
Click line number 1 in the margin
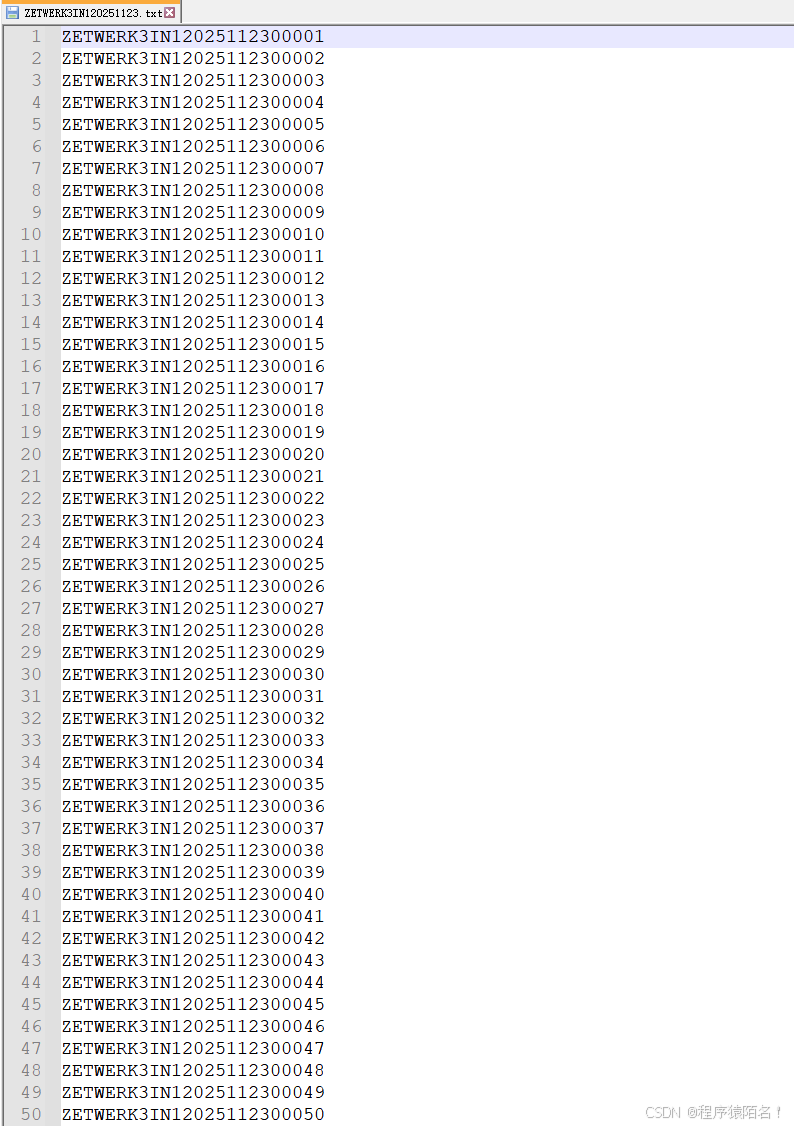click(x=36, y=36)
